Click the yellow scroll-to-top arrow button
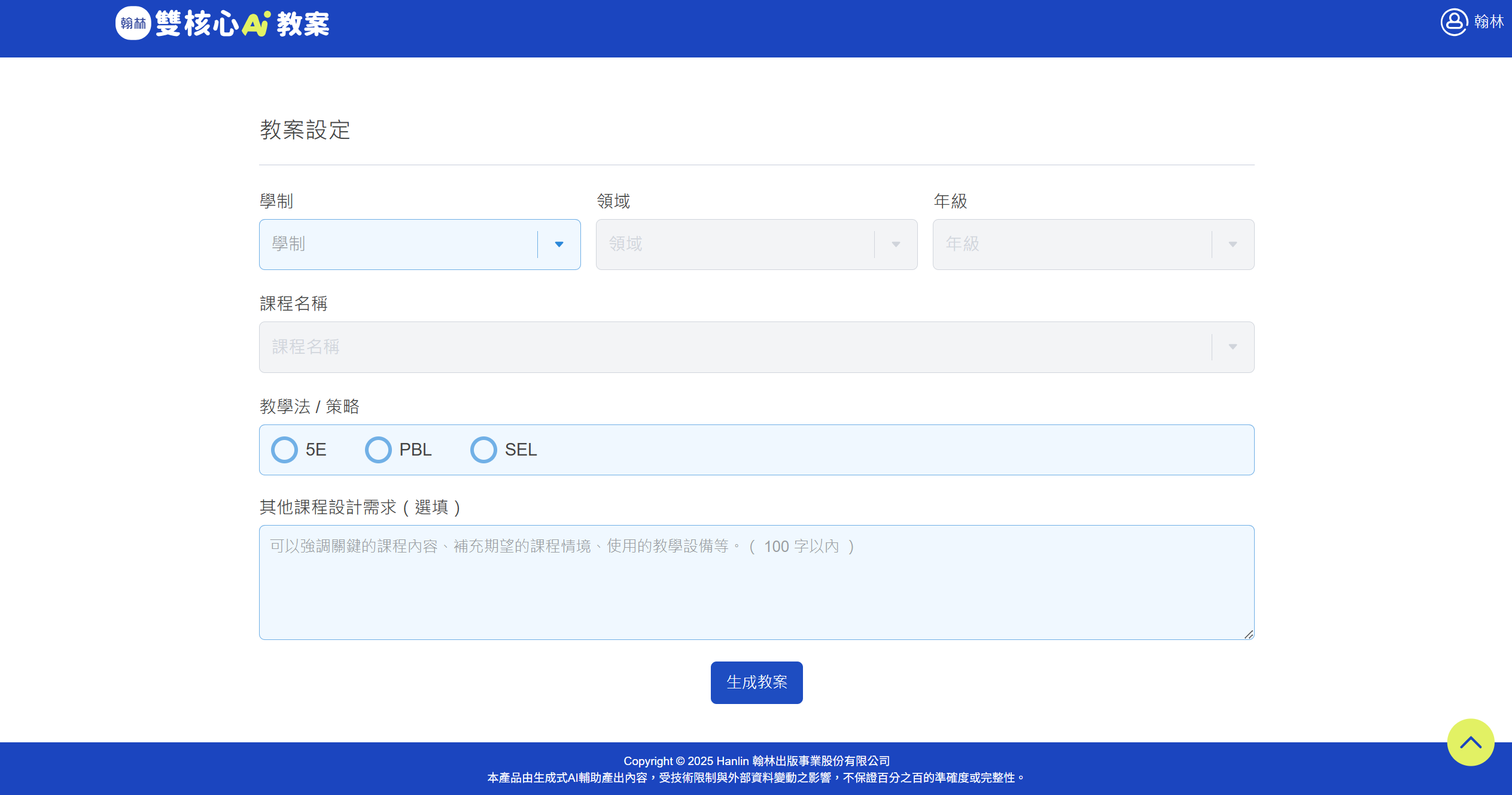1512x795 pixels. pos(1470,742)
